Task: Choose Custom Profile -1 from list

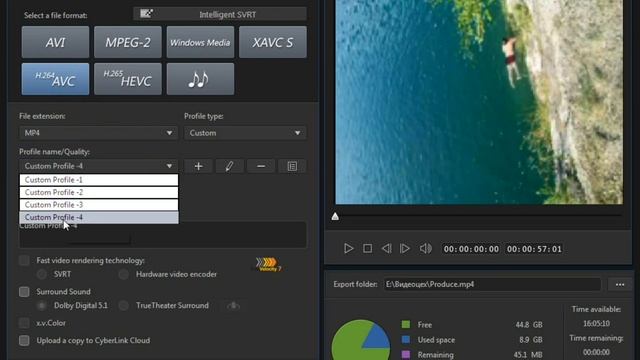Action: tap(99, 180)
